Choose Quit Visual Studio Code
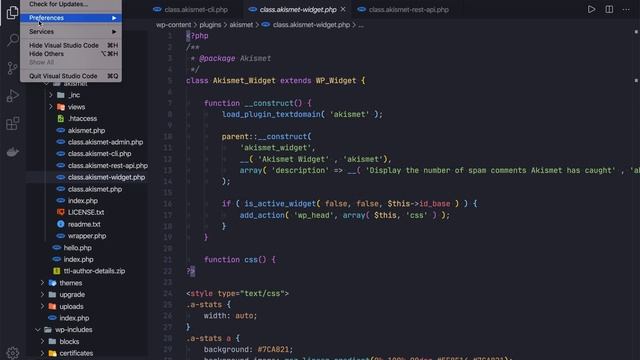This screenshot has height=360, width=640. 71,76
